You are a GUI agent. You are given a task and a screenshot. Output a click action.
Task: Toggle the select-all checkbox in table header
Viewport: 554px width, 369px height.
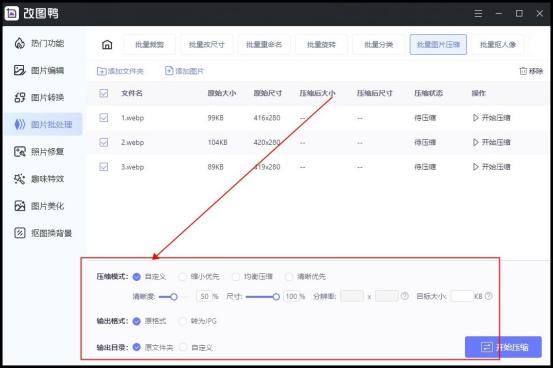[x=104, y=93]
